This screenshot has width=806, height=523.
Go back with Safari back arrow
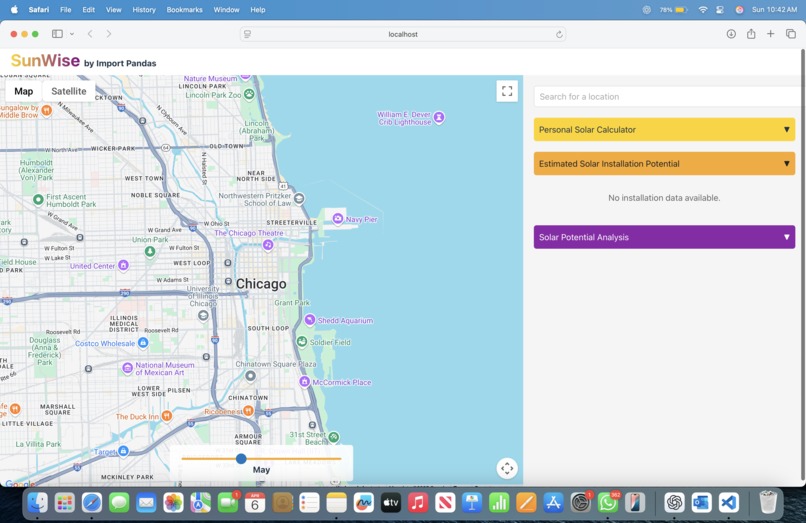click(x=90, y=34)
